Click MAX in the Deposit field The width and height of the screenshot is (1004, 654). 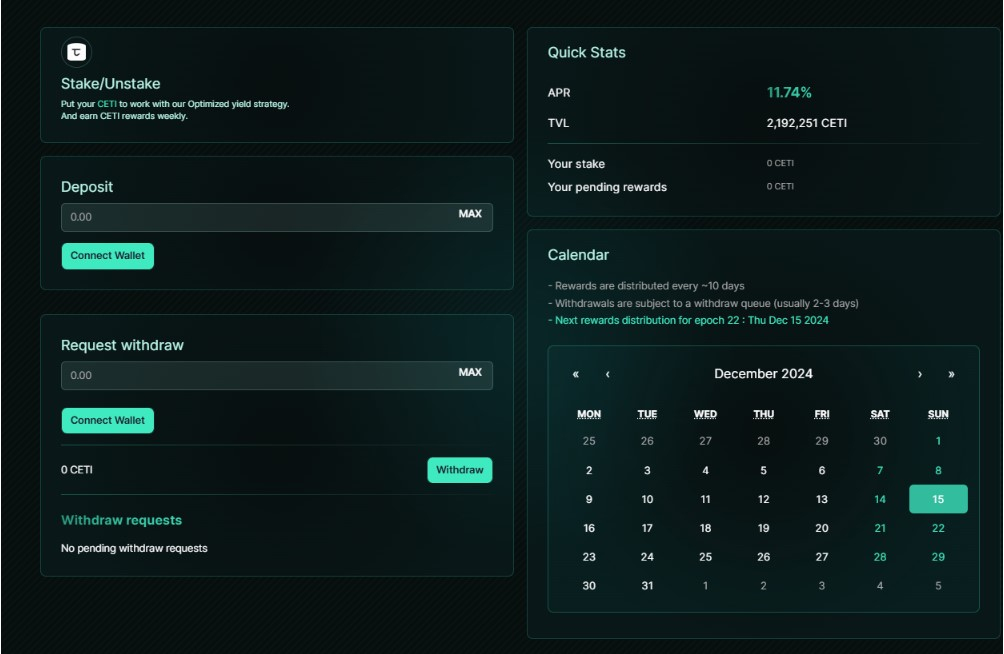pyautogui.click(x=470, y=214)
